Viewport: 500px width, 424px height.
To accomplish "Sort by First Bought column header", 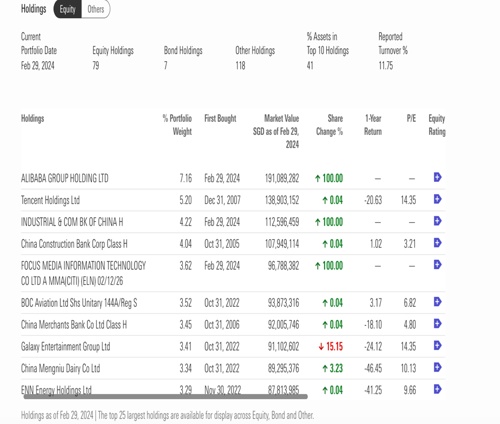I will [x=220, y=119].
